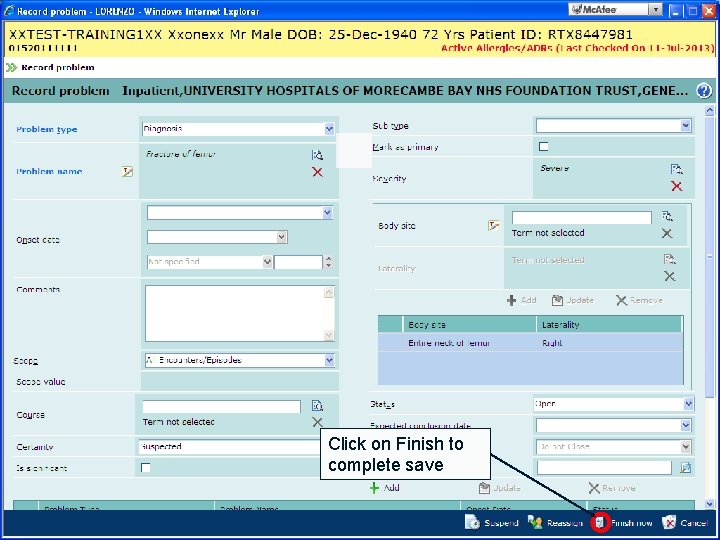Clear the Course term
Screen dimensions: 720x540
[x=317, y=422]
